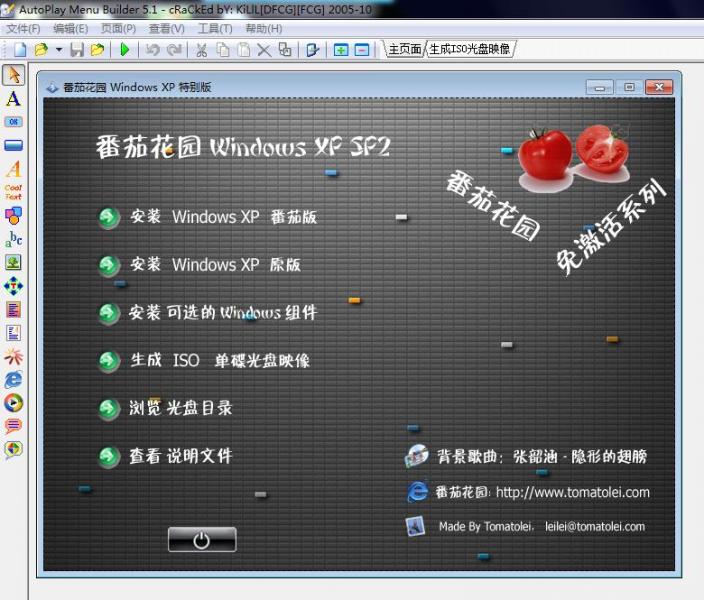The height and width of the screenshot is (600, 704).
Task: Click 查看 说明文件 entry
Action: pos(181,456)
